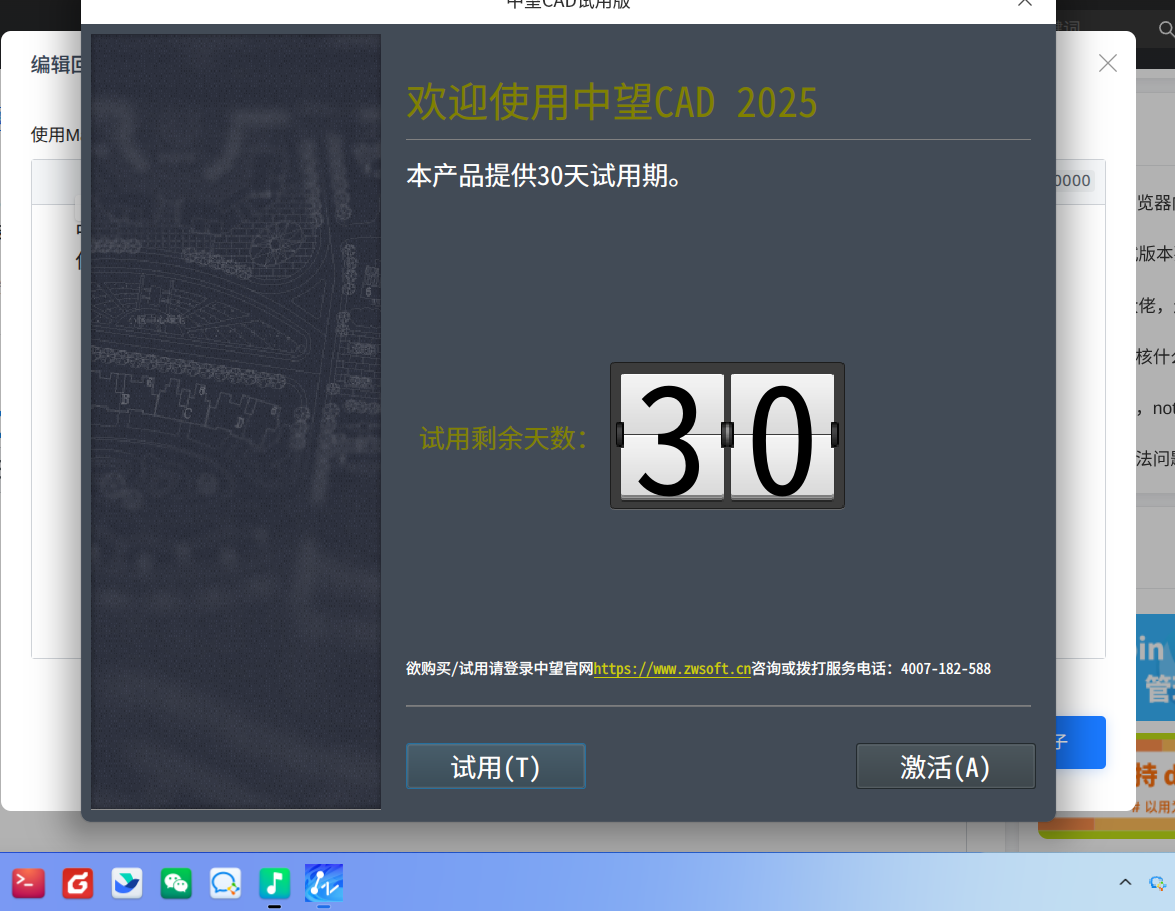Viewport: 1175px width, 911px height.
Task: Open WeChat from the taskbar
Action: [176, 883]
